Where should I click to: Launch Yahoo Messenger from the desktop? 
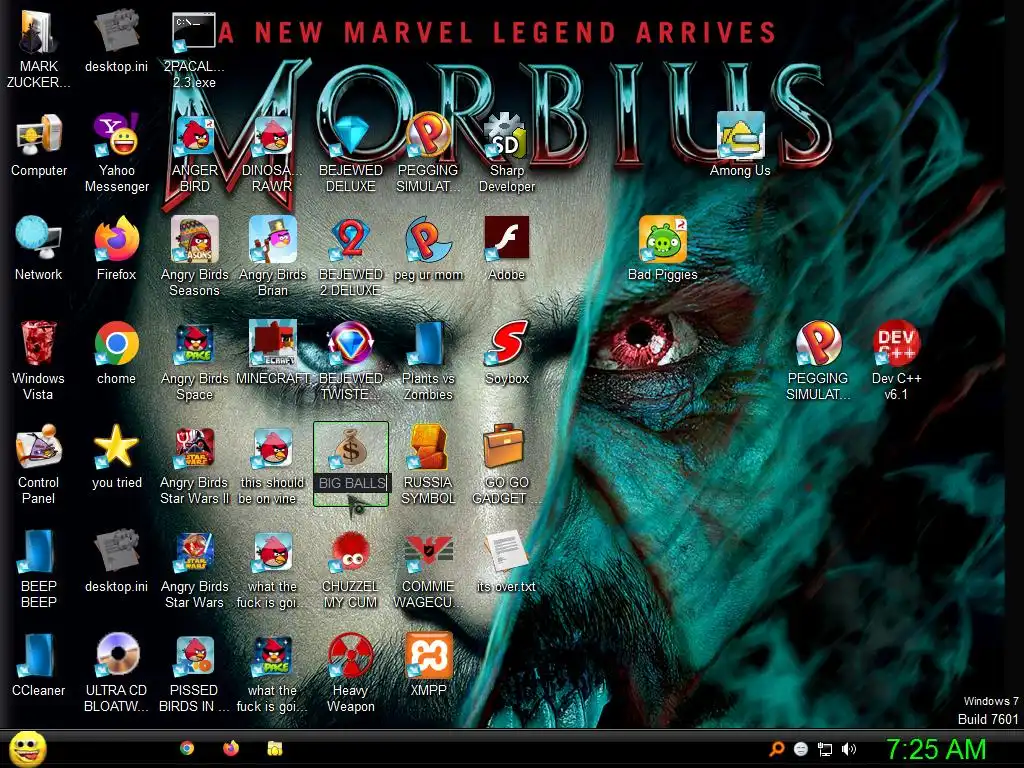[116, 135]
